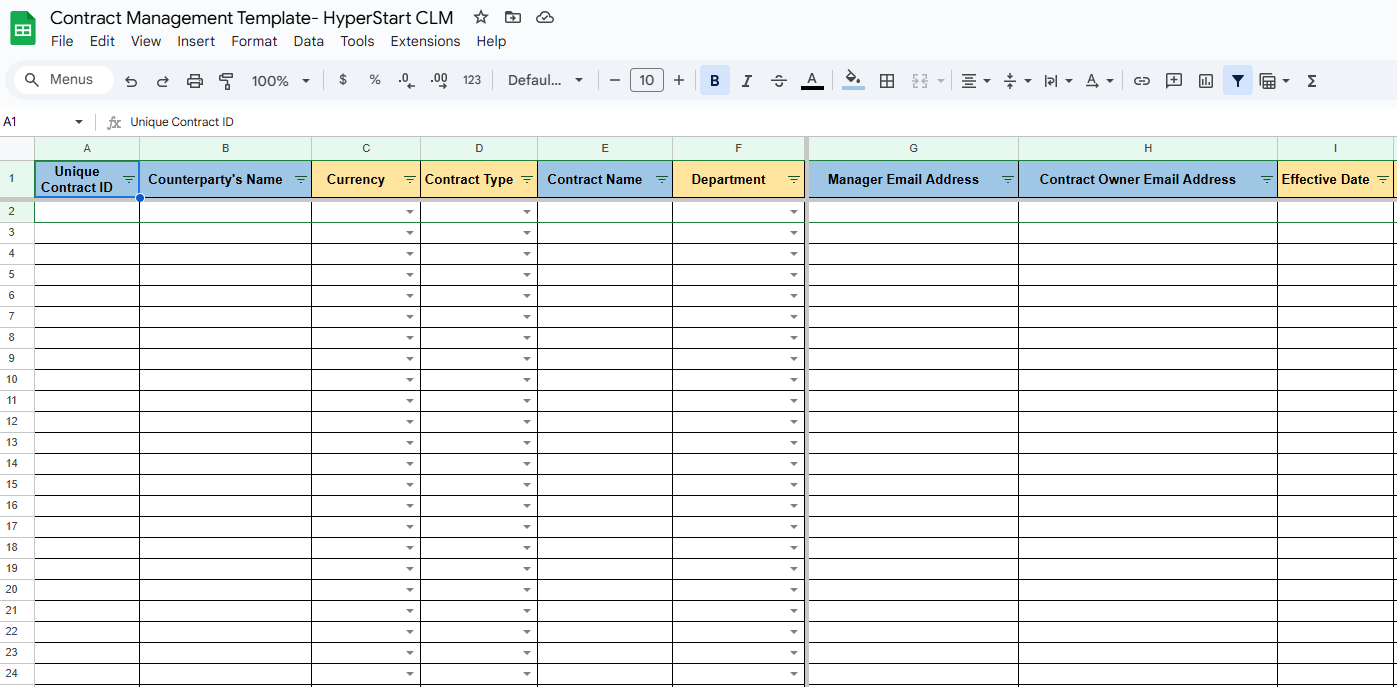Open the borders tool
Screen dimensions: 1397x687
pyautogui.click(x=886, y=81)
